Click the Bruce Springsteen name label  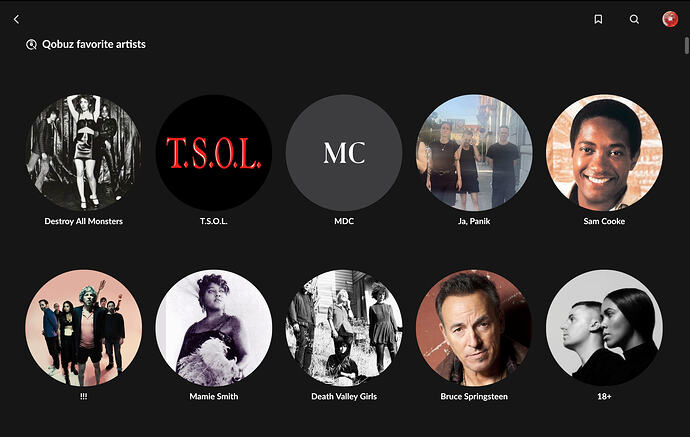coord(474,397)
